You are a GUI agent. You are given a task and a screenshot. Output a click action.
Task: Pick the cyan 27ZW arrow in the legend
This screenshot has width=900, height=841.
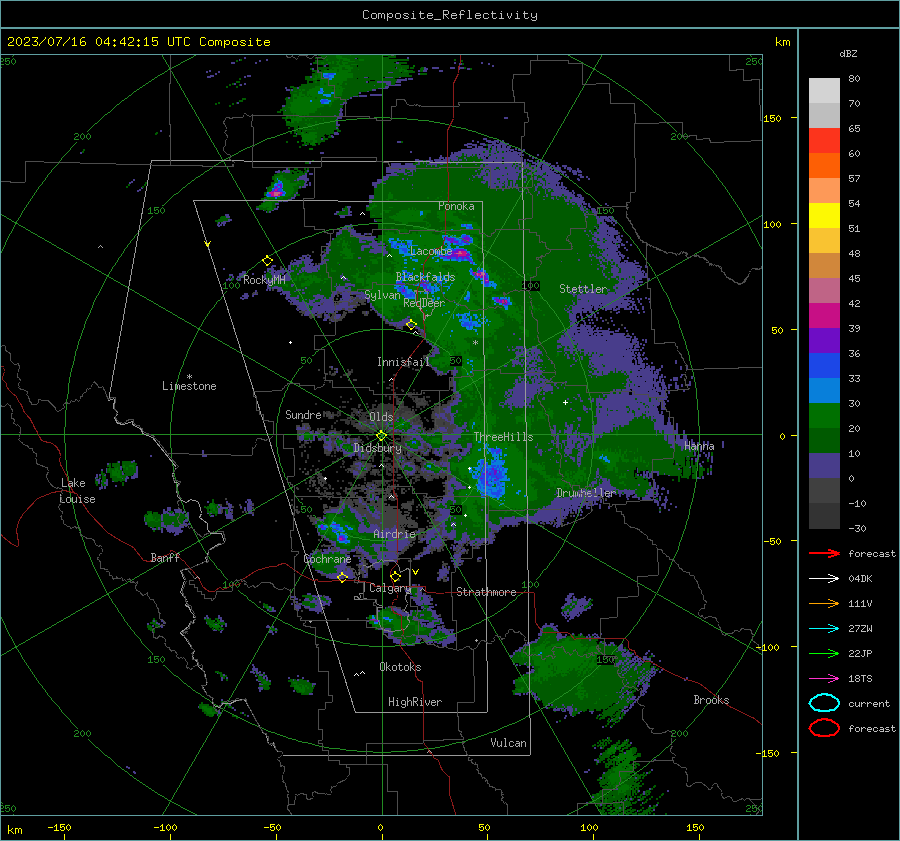[x=824, y=628]
